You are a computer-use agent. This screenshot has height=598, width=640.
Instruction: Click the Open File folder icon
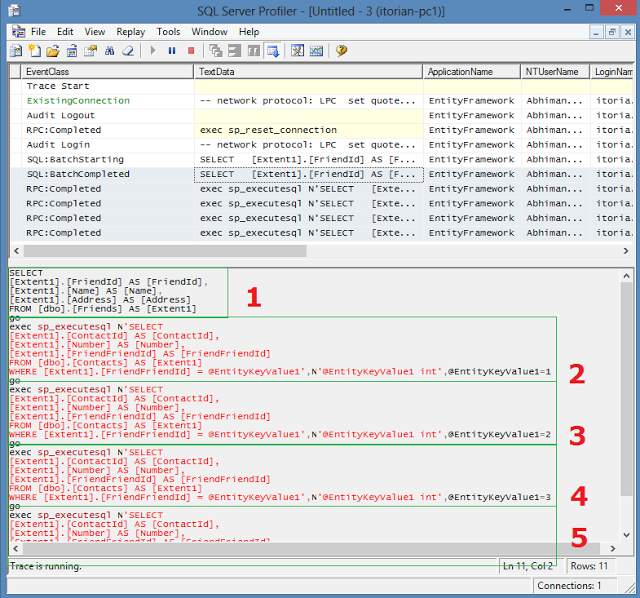coord(53,50)
